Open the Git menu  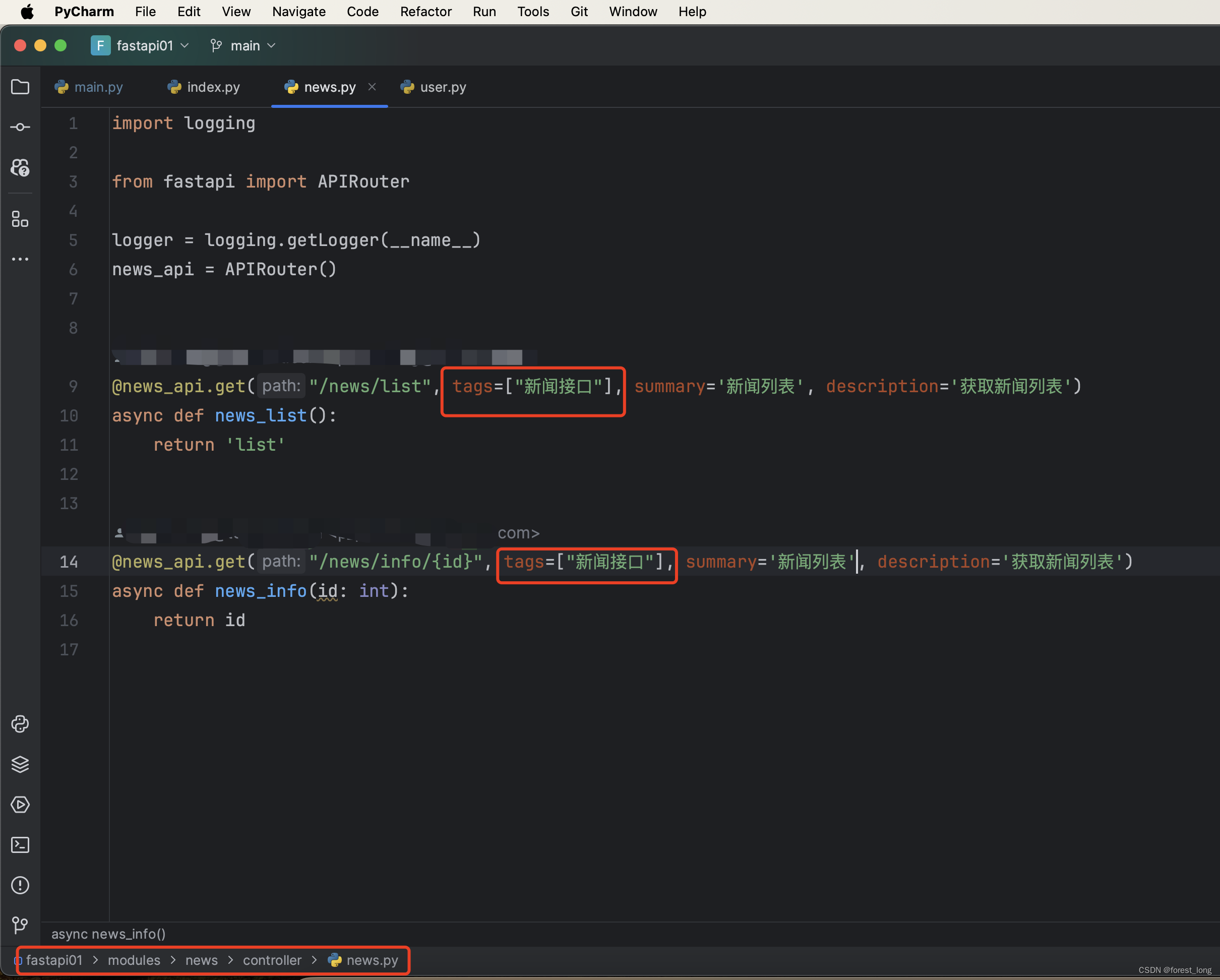coord(579,11)
